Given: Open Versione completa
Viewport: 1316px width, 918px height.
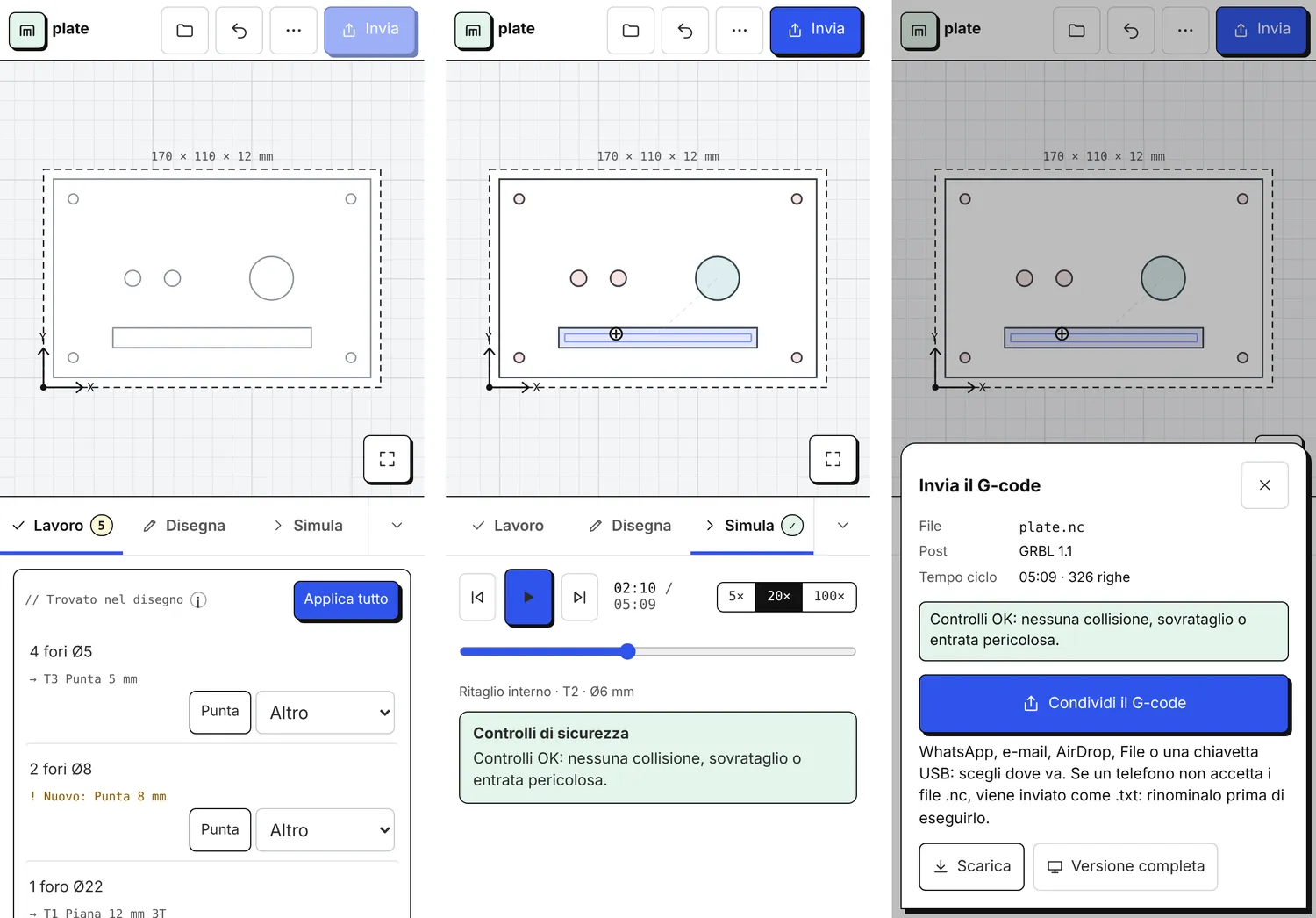Looking at the screenshot, I should pyautogui.click(x=1126, y=866).
